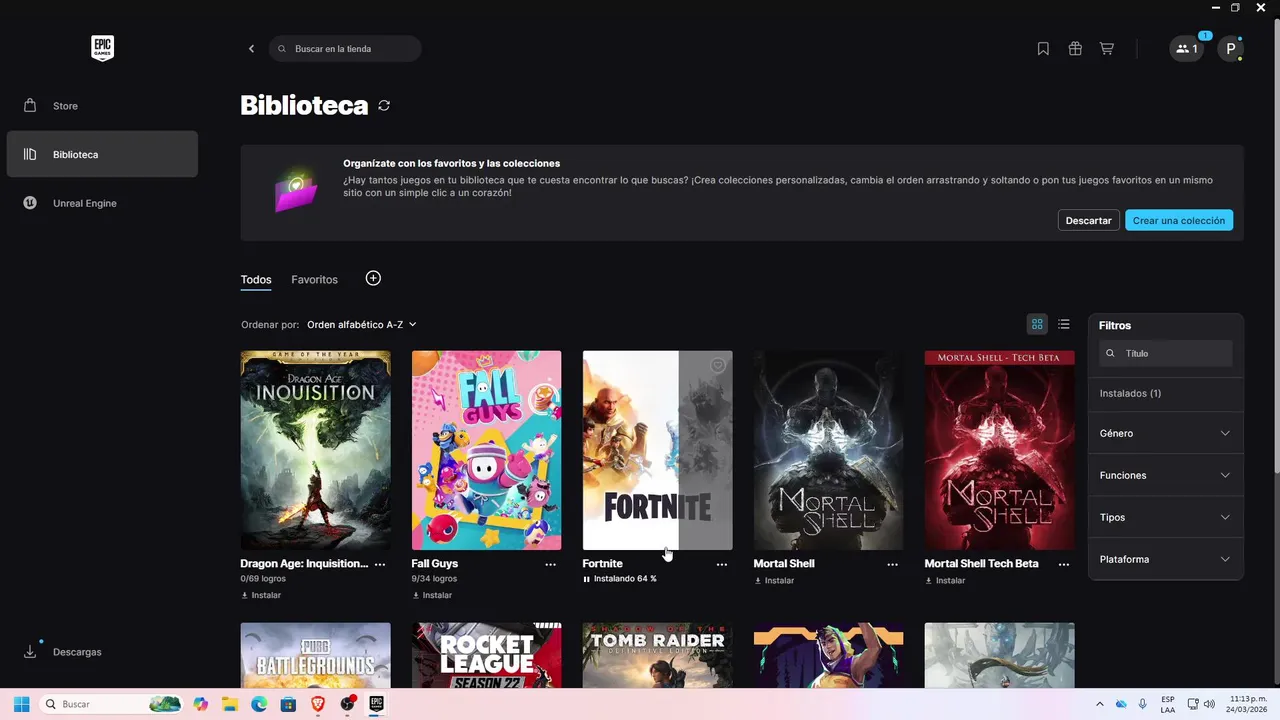Open Fortnite three-dot options menu
This screenshot has height=720, width=1280.
[722, 565]
